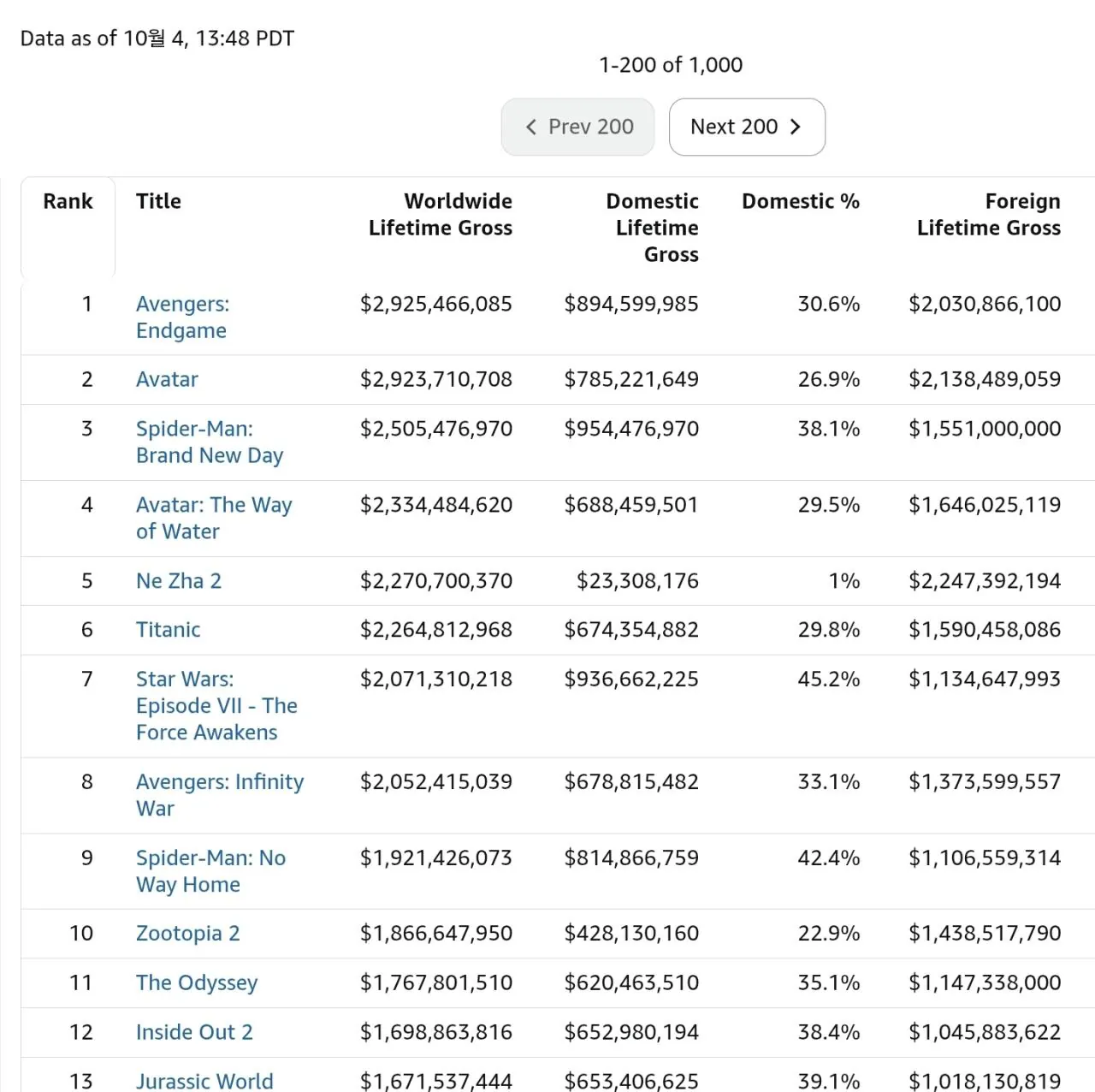The height and width of the screenshot is (1092, 1095).
Task: Open Star Wars: Episode VII link
Action: tap(216, 706)
